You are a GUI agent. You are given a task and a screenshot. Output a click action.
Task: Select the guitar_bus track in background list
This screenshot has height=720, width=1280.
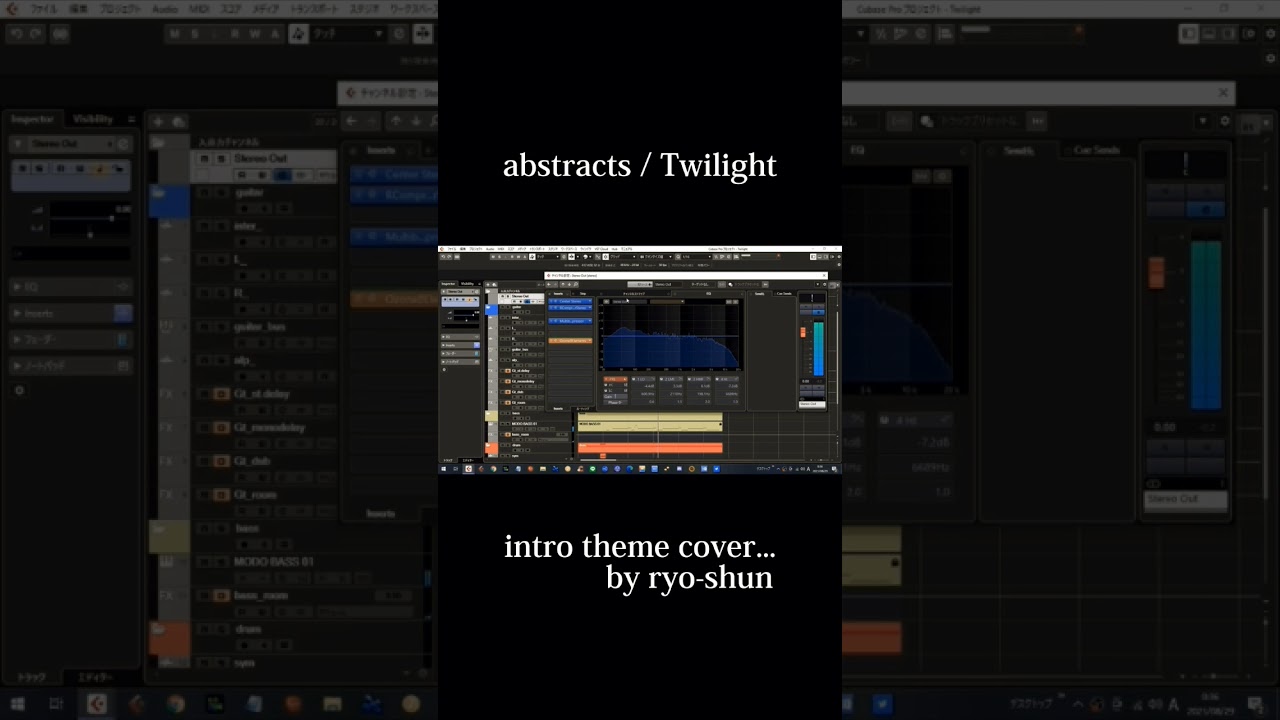tap(262, 327)
